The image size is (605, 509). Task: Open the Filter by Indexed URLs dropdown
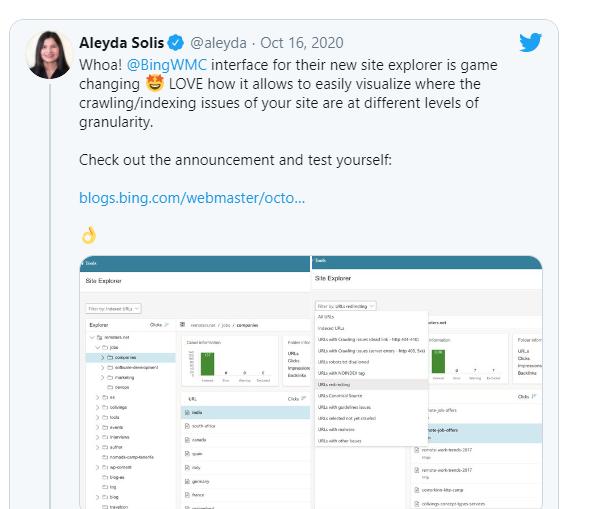[x=113, y=309]
